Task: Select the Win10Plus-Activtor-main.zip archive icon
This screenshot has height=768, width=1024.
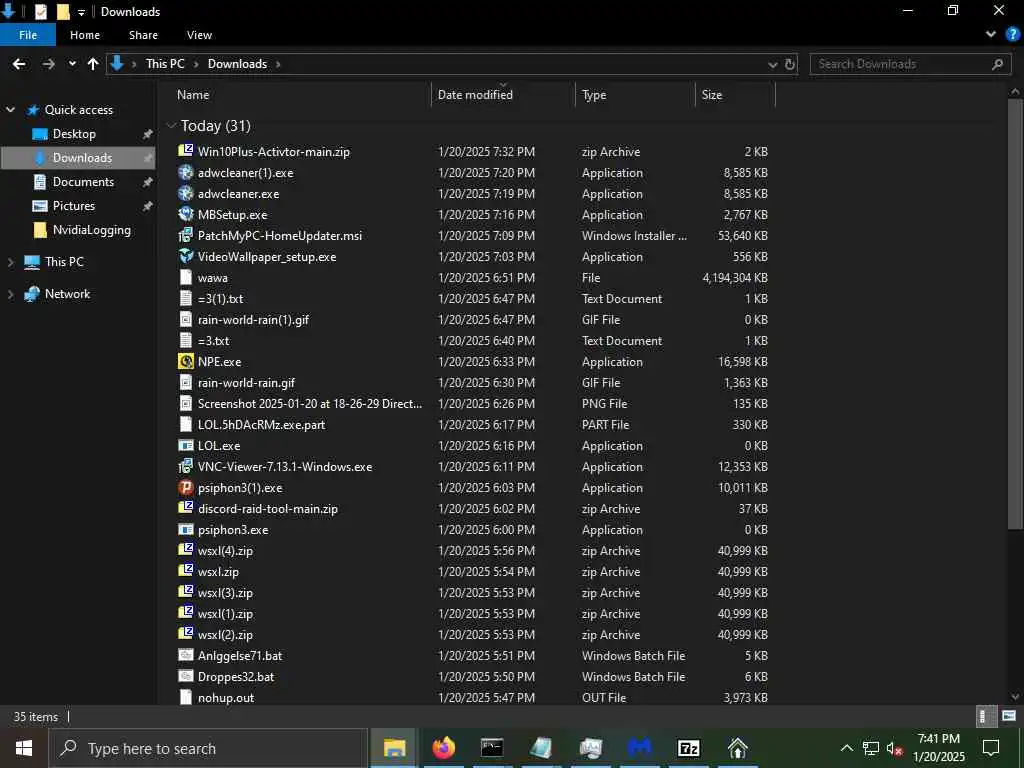Action: click(x=186, y=151)
